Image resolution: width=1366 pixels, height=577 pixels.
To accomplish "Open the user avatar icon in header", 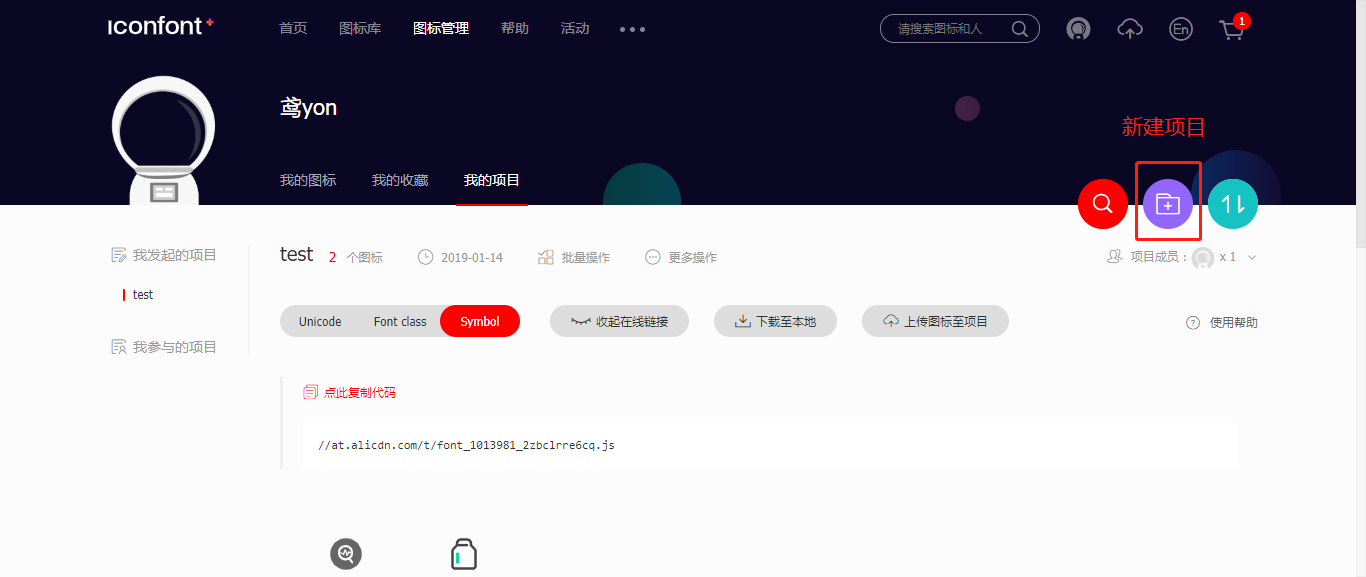I will click(1078, 29).
